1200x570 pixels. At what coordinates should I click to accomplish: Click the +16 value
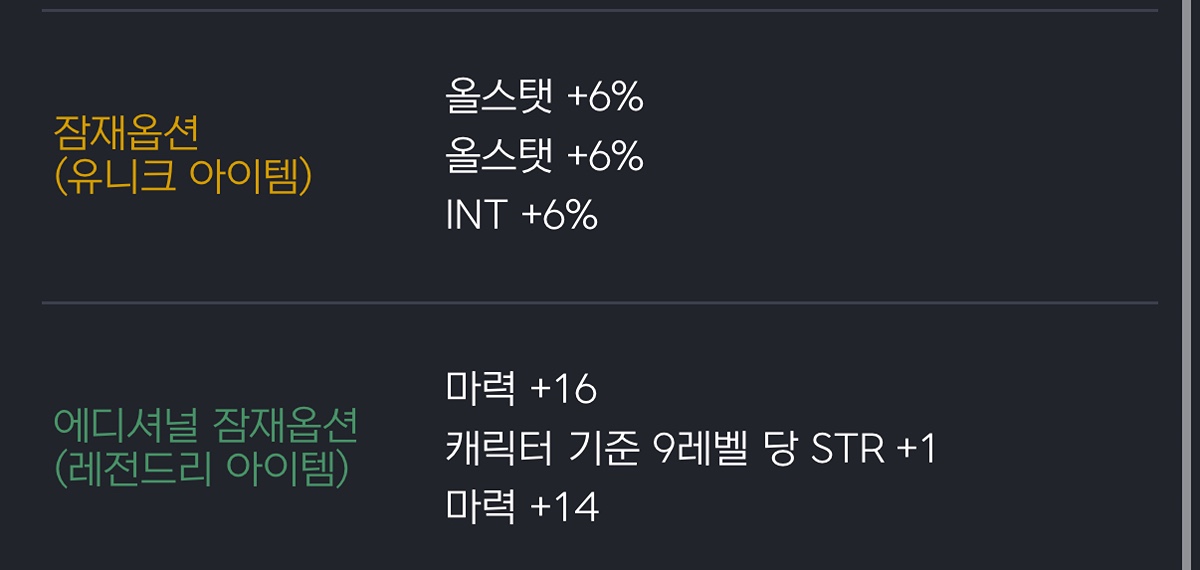563,389
